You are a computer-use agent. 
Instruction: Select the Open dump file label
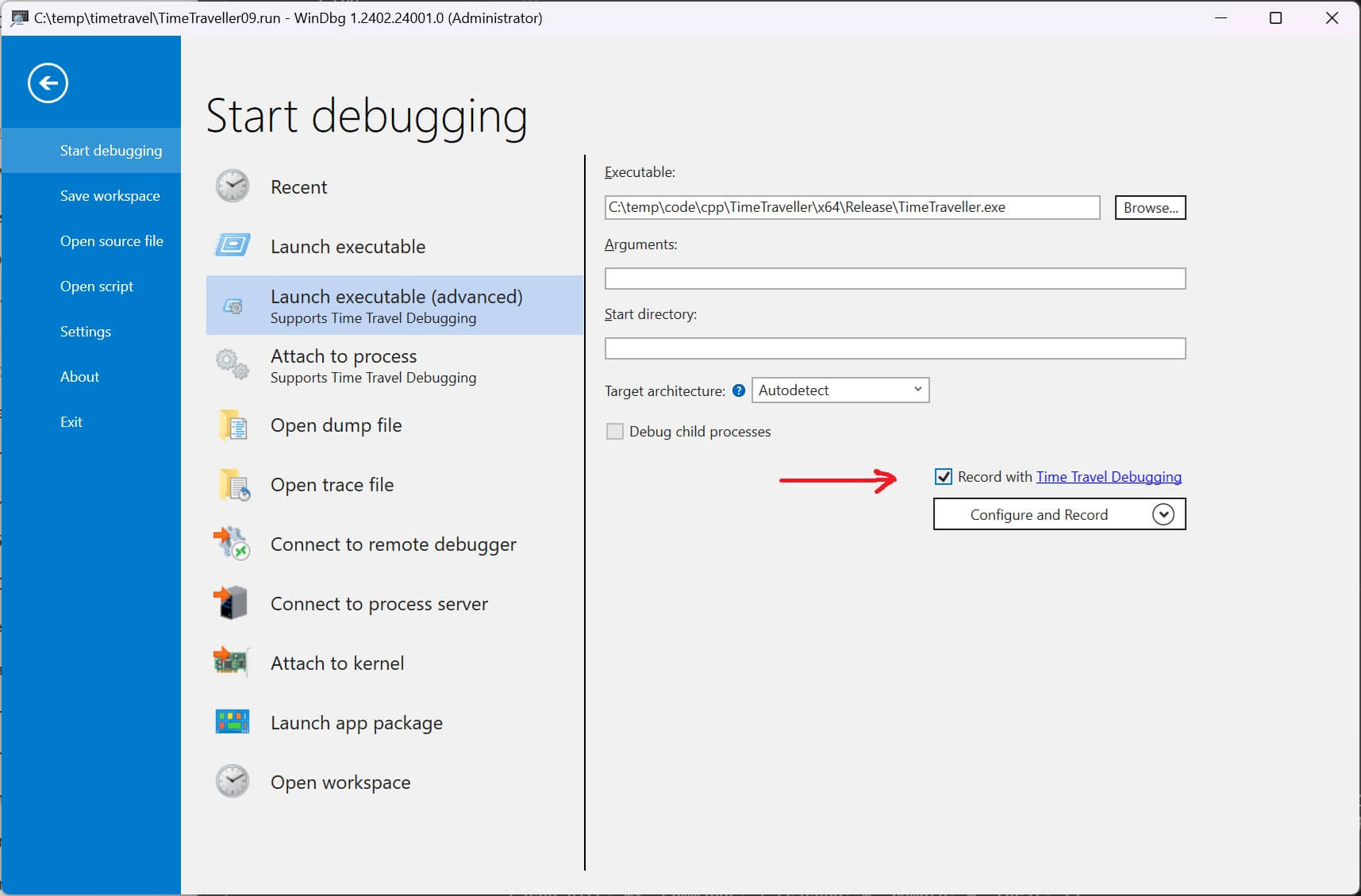(336, 425)
